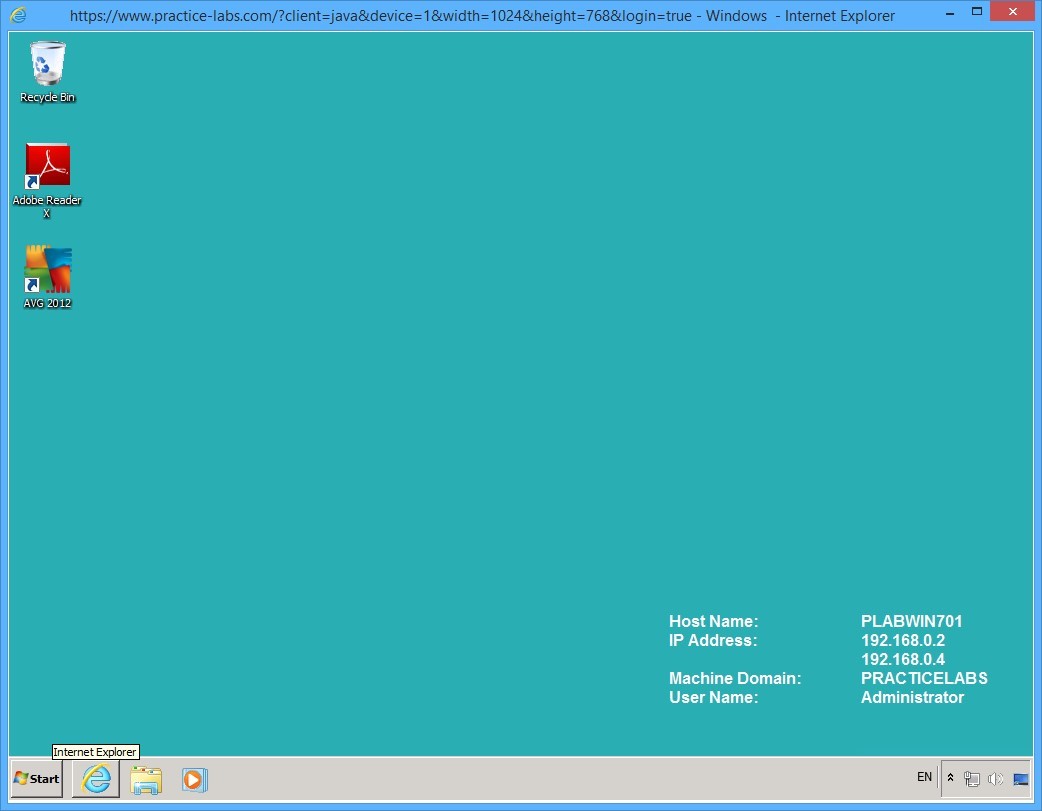Close the Internet Explorer window
The height and width of the screenshot is (811, 1042).
pyautogui.click(x=1012, y=11)
